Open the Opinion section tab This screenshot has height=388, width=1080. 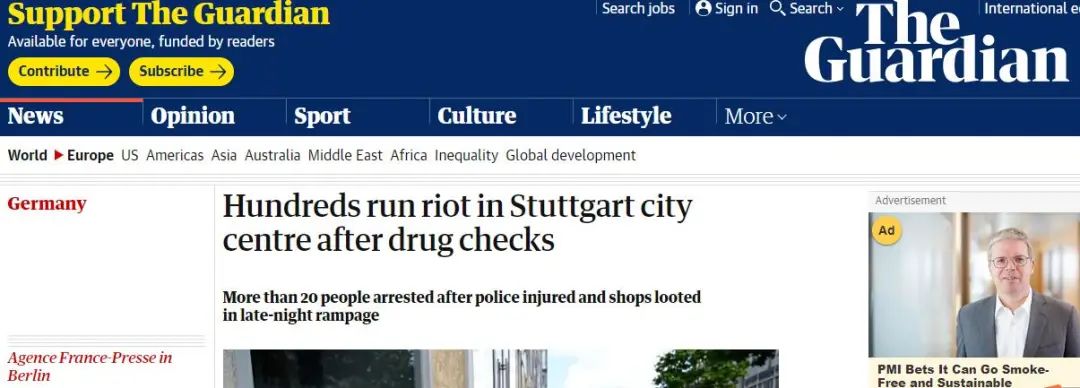coord(192,116)
